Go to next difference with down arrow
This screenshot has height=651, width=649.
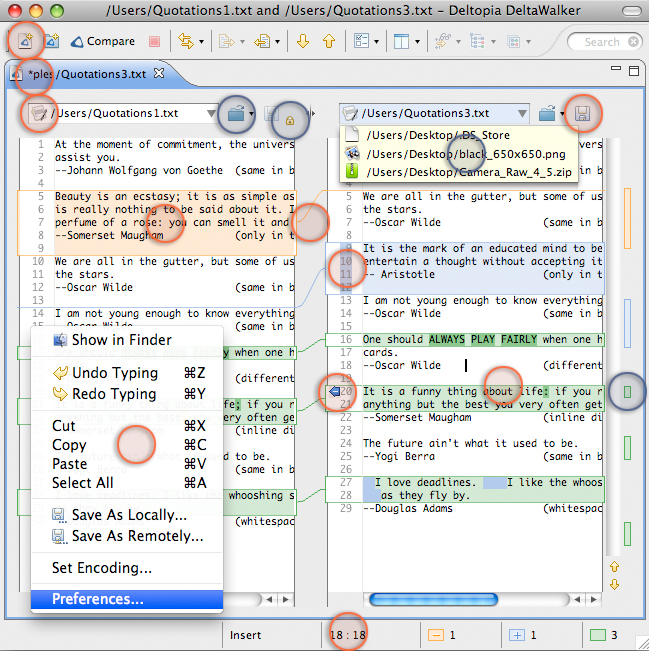click(x=303, y=42)
